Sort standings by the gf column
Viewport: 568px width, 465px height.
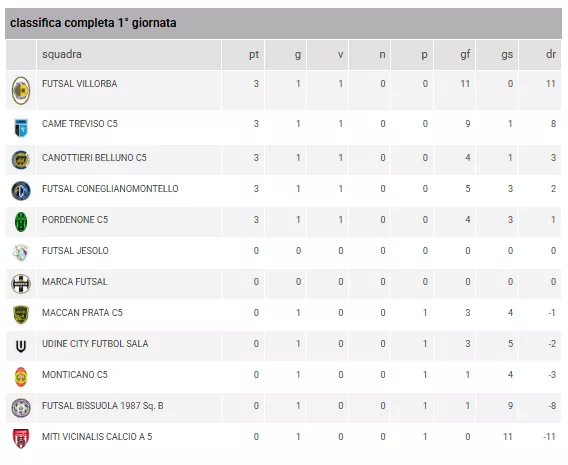point(465,54)
